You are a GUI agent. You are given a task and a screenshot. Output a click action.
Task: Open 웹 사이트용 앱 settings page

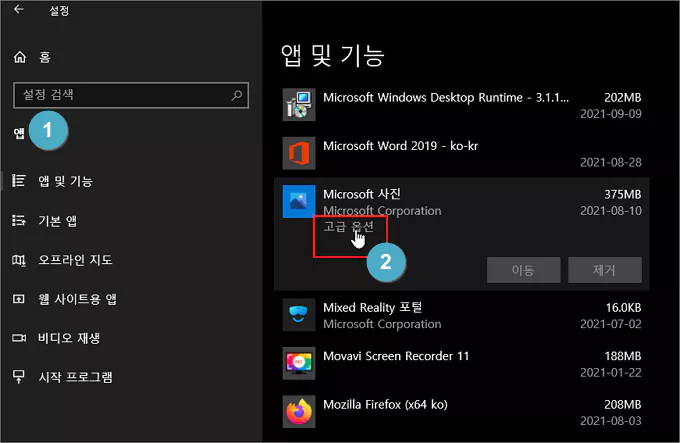click(78, 299)
